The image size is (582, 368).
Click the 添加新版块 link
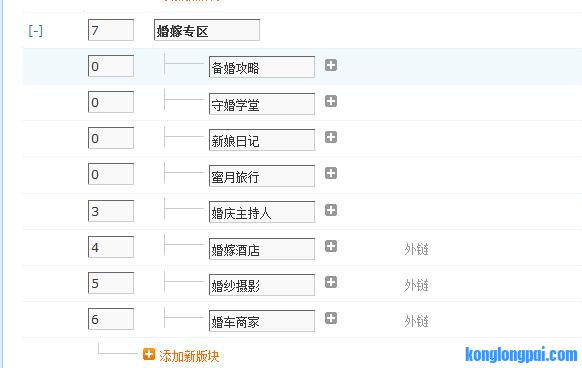tap(189, 356)
